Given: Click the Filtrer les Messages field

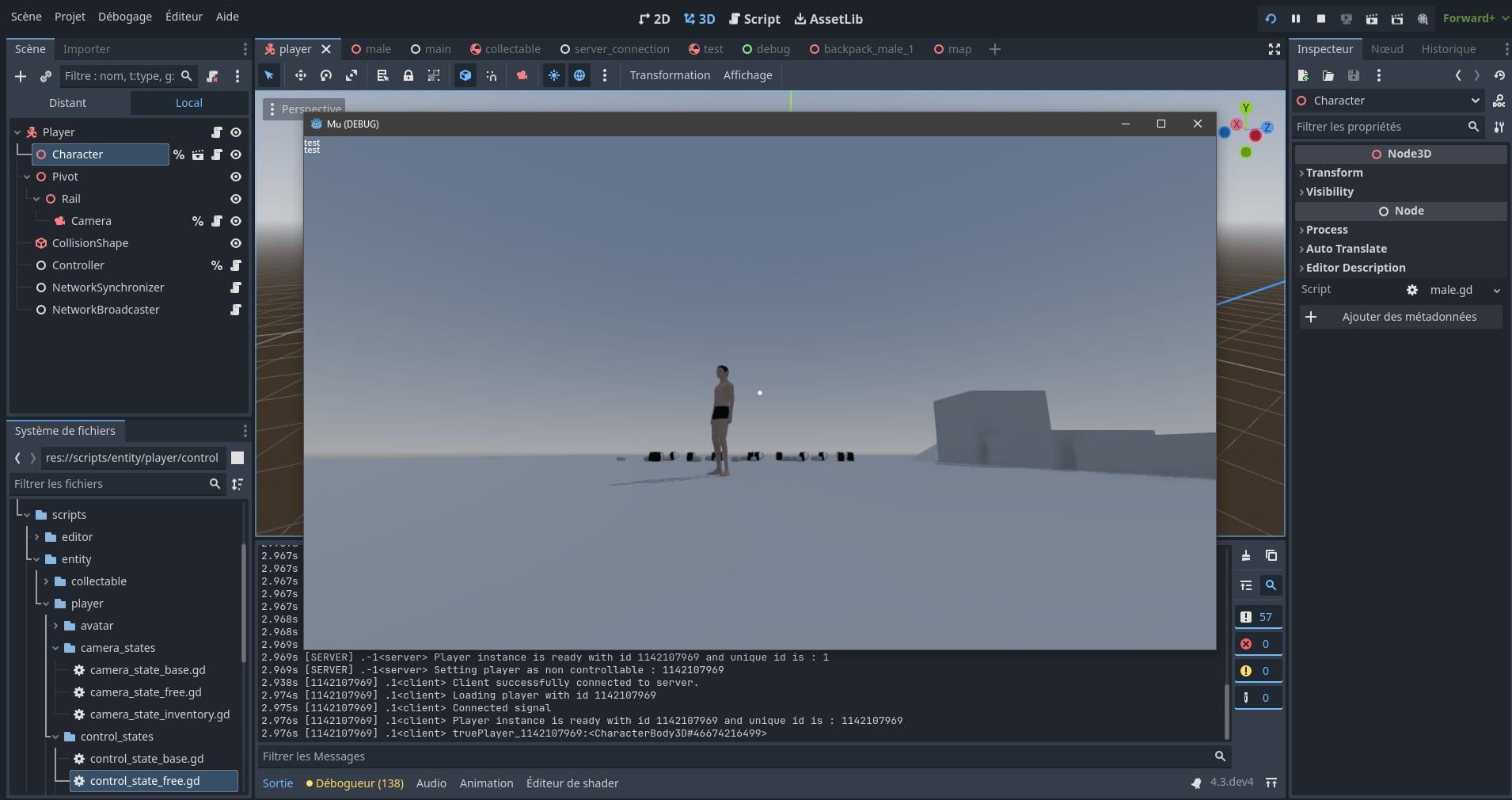Looking at the screenshot, I should coord(743,756).
